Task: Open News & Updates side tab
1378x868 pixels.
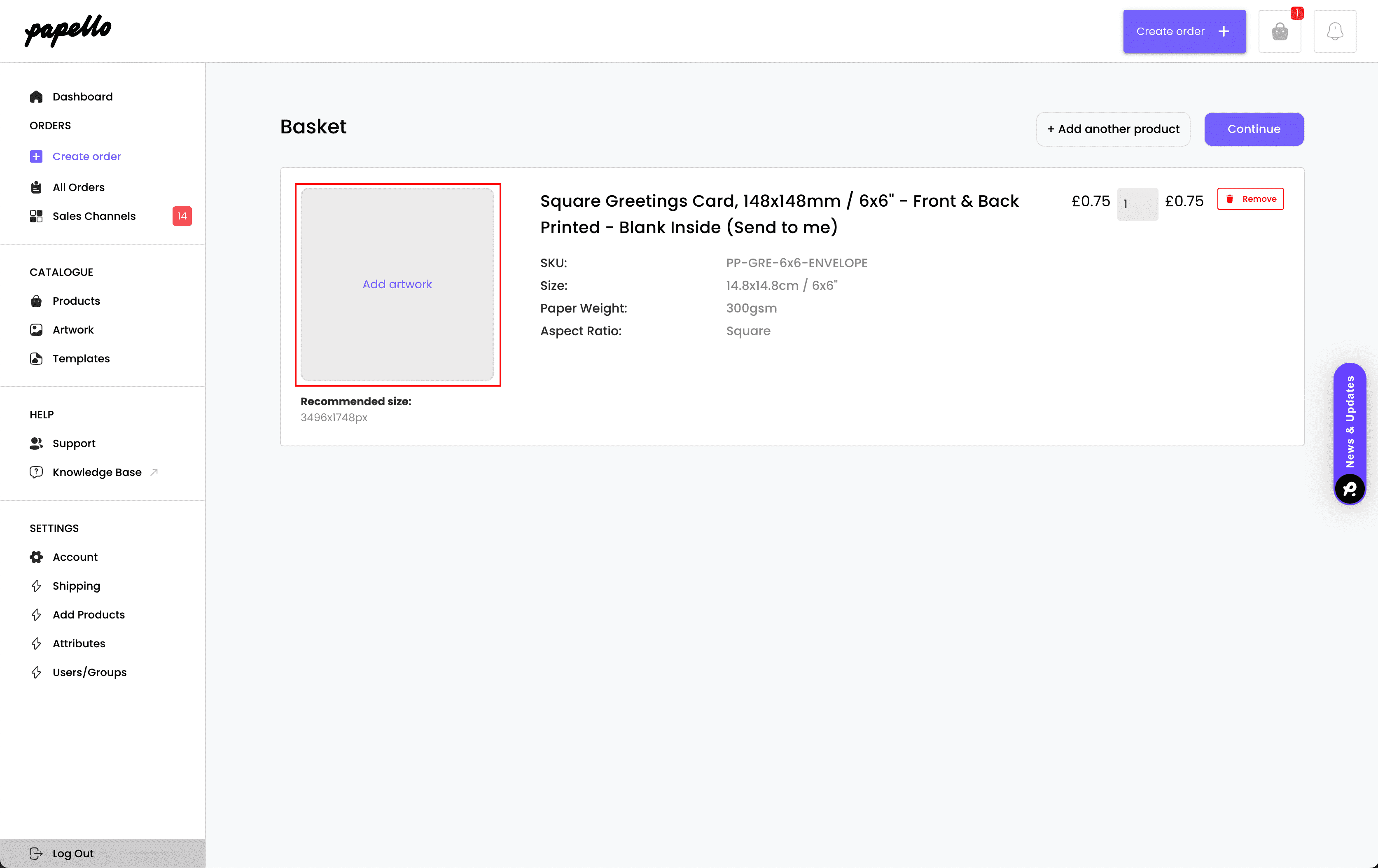Action: tap(1350, 422)
